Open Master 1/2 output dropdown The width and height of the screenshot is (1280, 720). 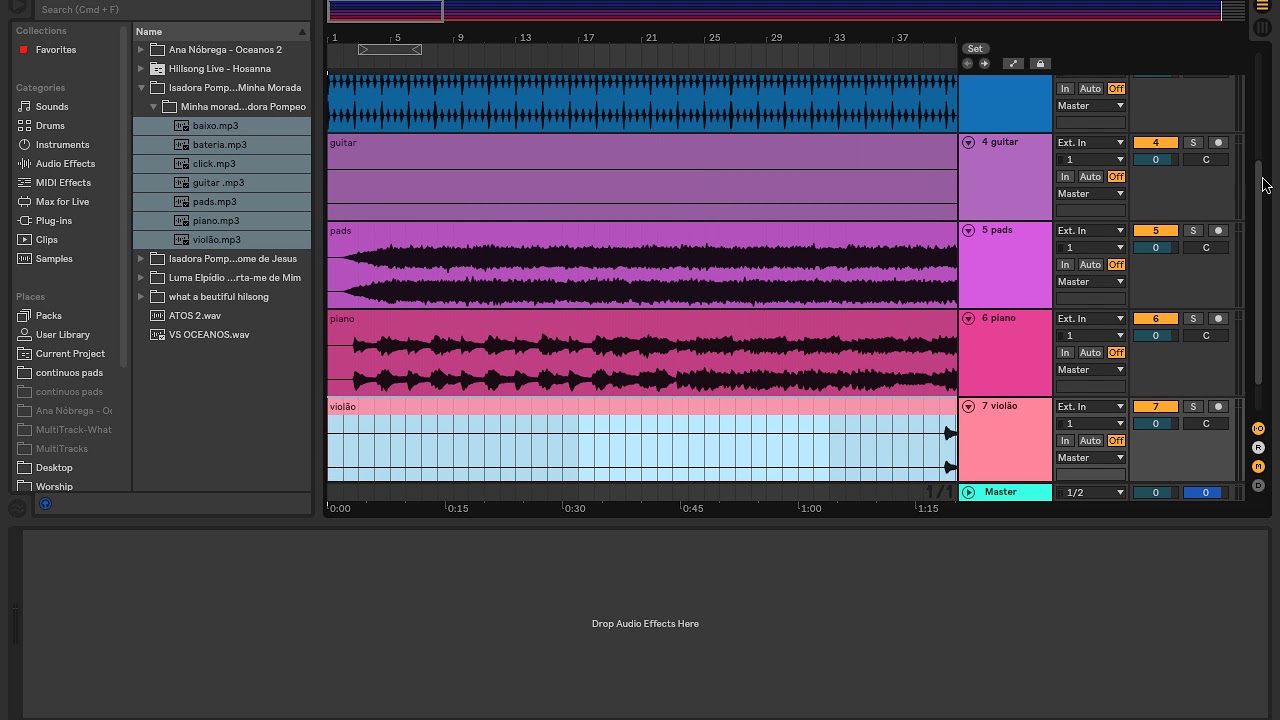click(1091, 493)
